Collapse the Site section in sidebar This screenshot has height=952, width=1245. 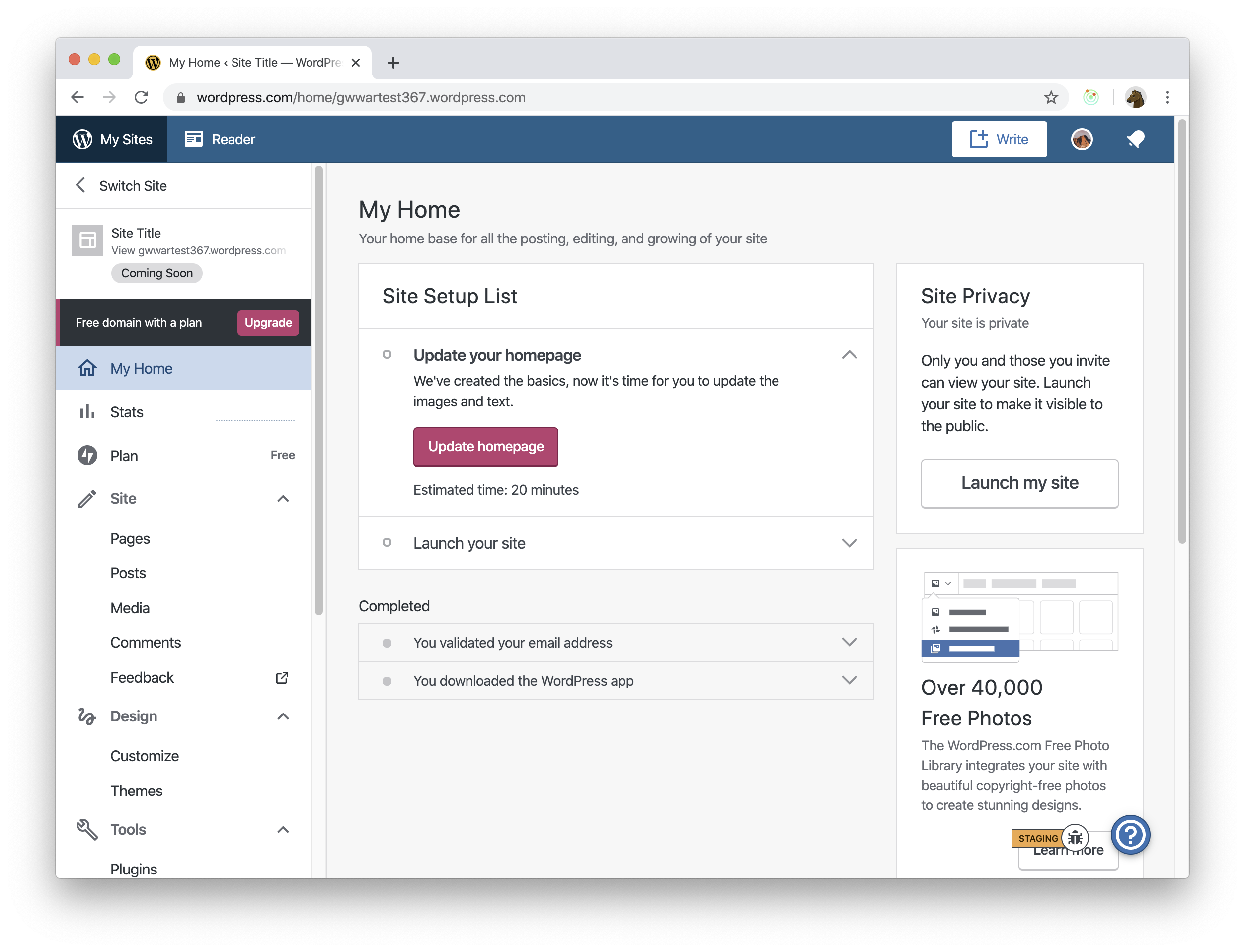tap(283, 499)
